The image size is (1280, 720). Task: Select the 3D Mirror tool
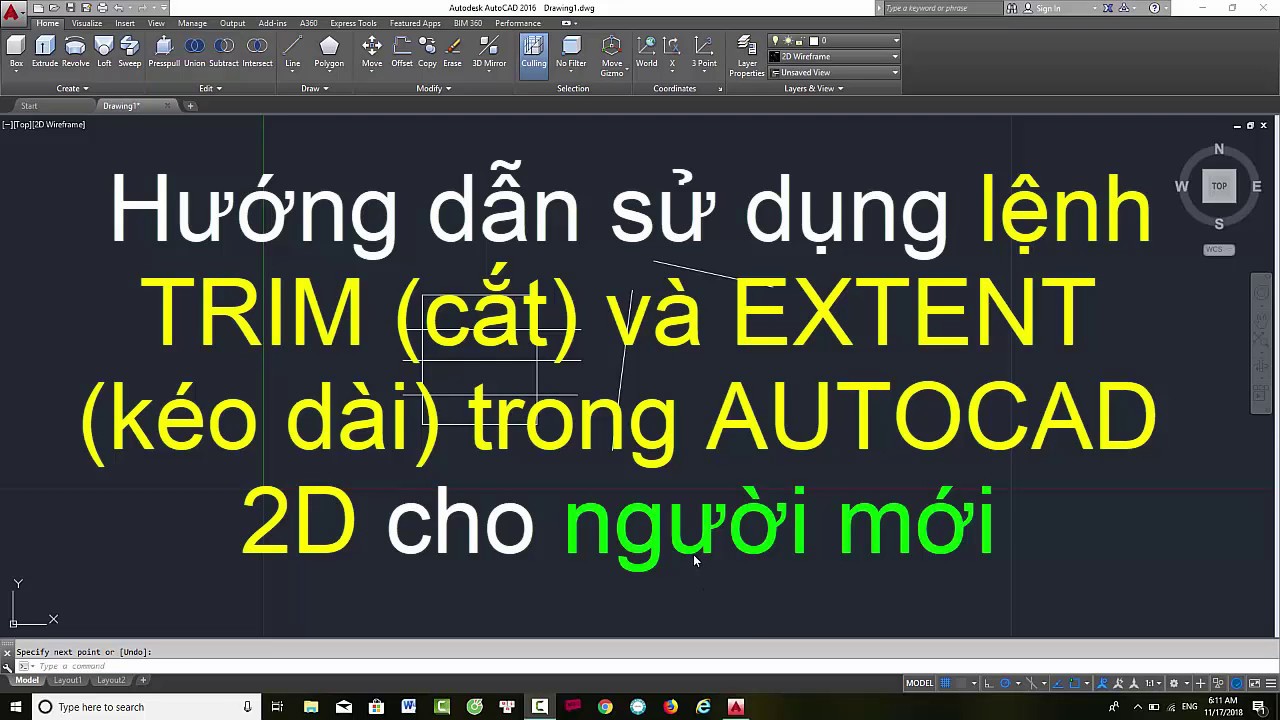(x=489, y=52)
